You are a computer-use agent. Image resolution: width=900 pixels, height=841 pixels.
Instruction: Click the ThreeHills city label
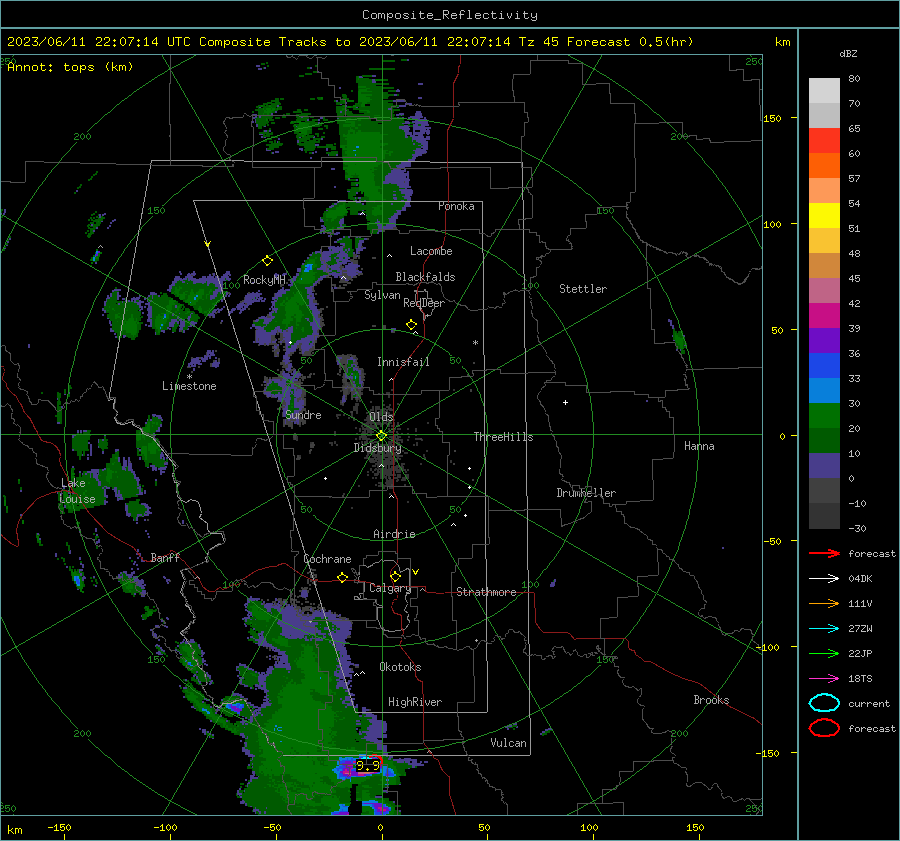pos(503,437)
